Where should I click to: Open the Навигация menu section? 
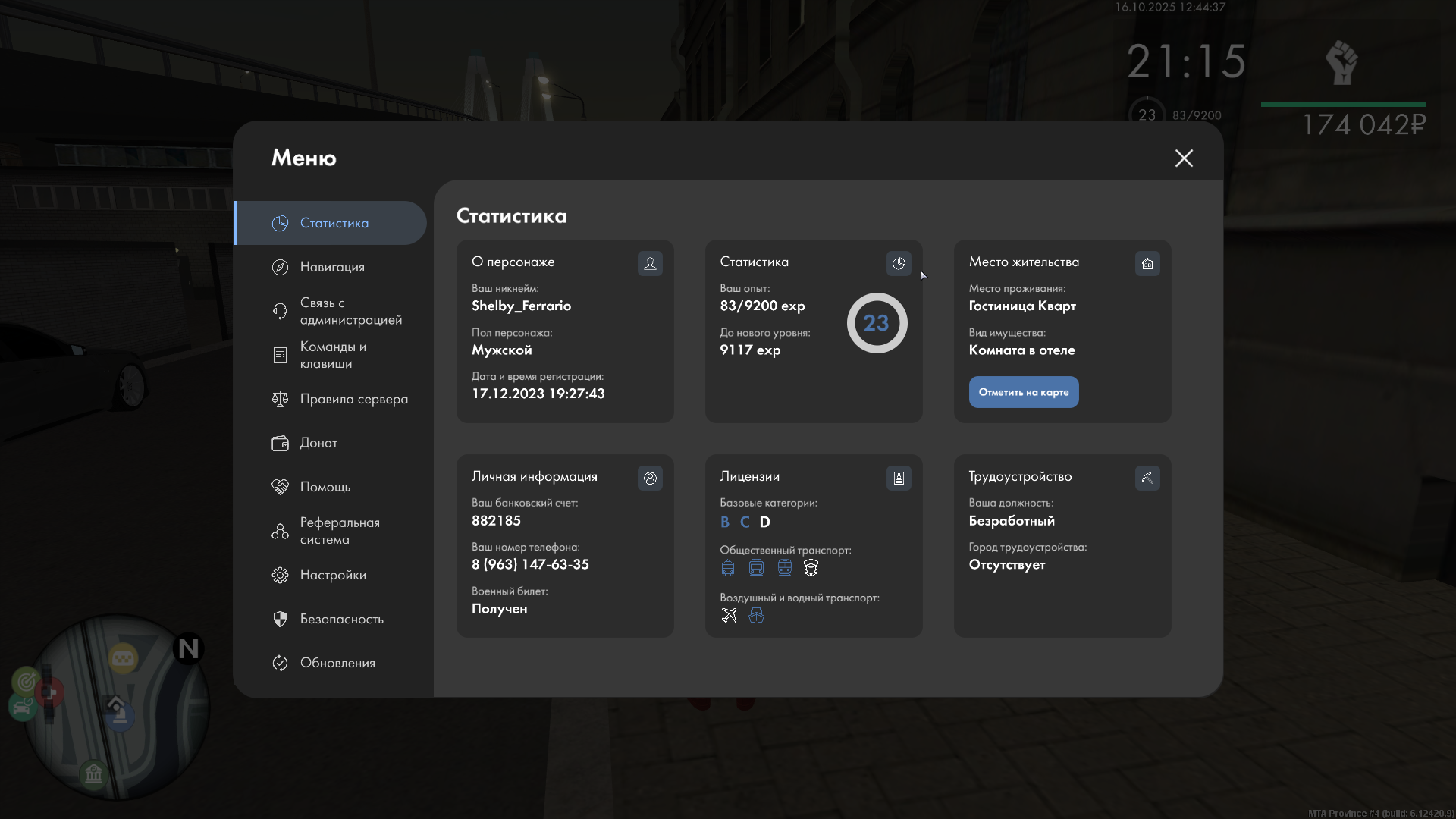click(331, 267)
